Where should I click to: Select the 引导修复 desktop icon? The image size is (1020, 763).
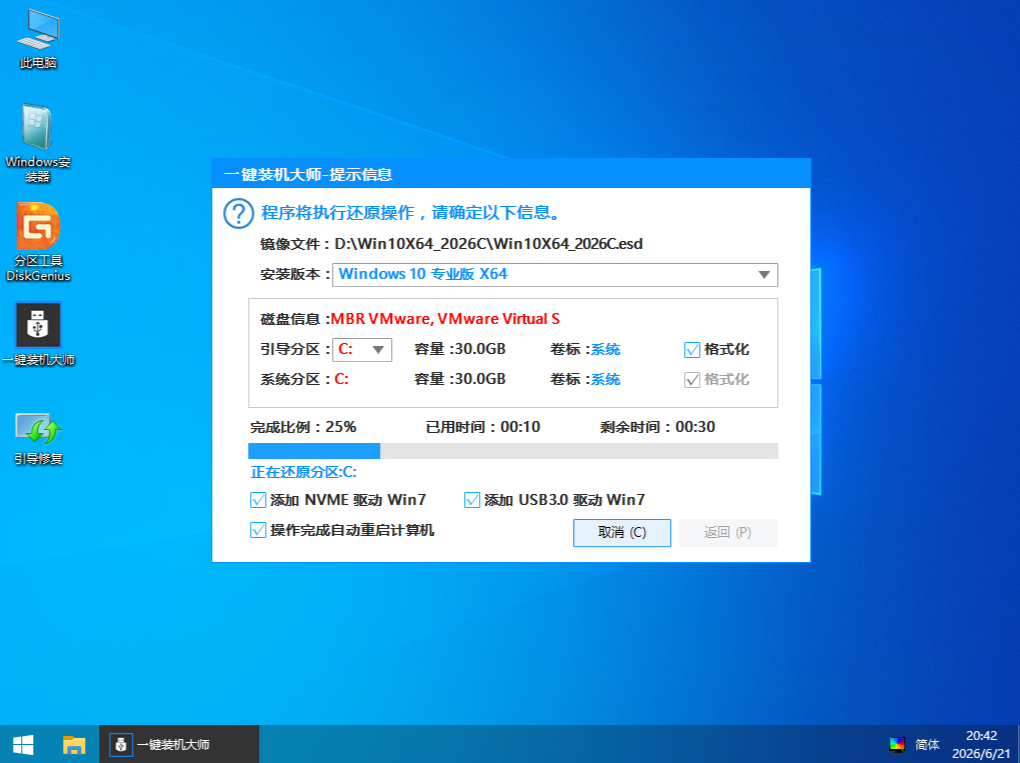click(38, 438)
